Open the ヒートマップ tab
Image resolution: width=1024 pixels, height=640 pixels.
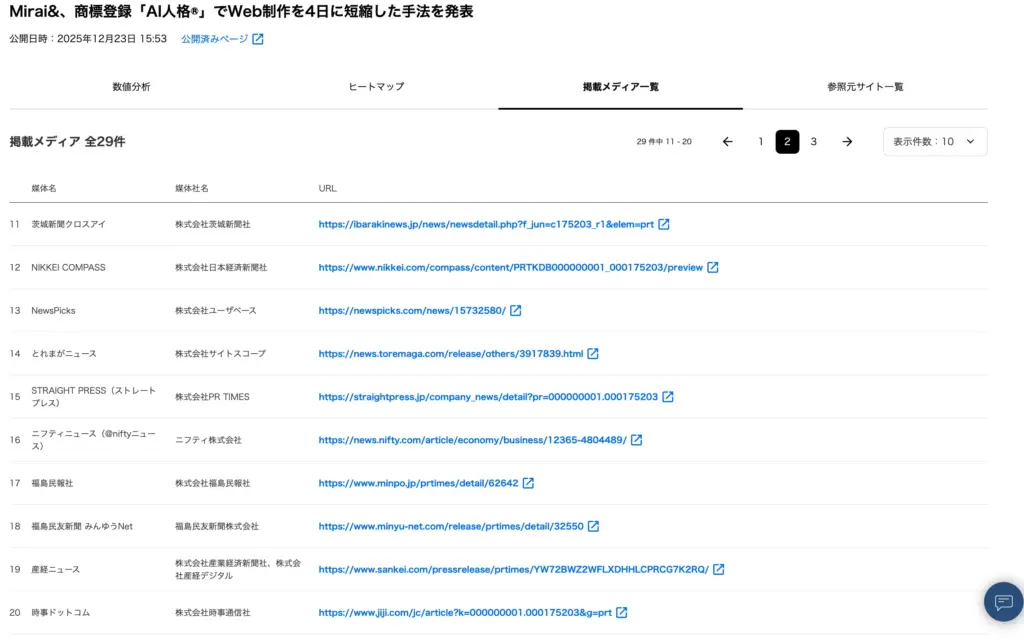(376, 87)
